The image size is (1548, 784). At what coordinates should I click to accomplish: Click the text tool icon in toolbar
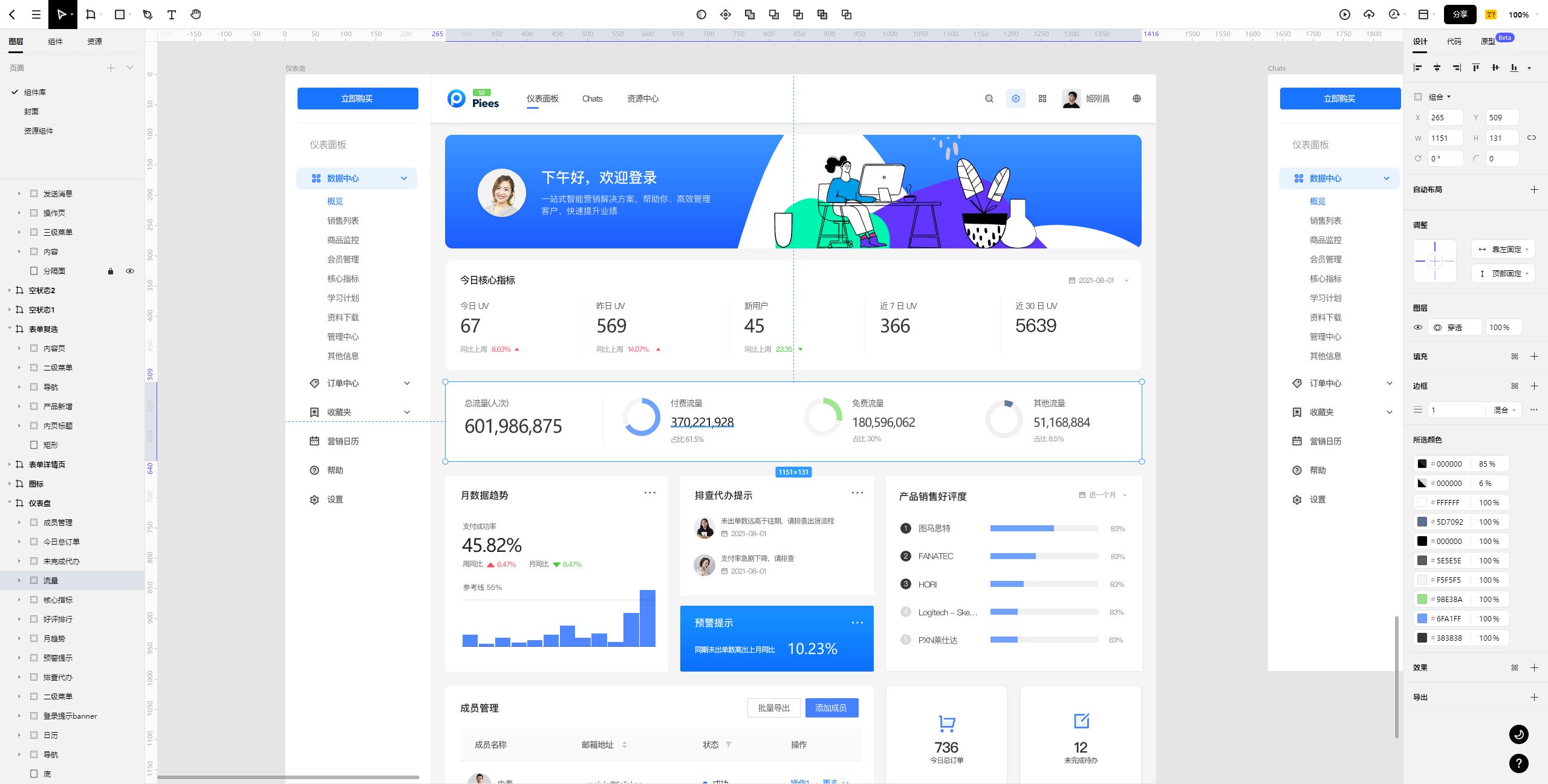(170, 14)
